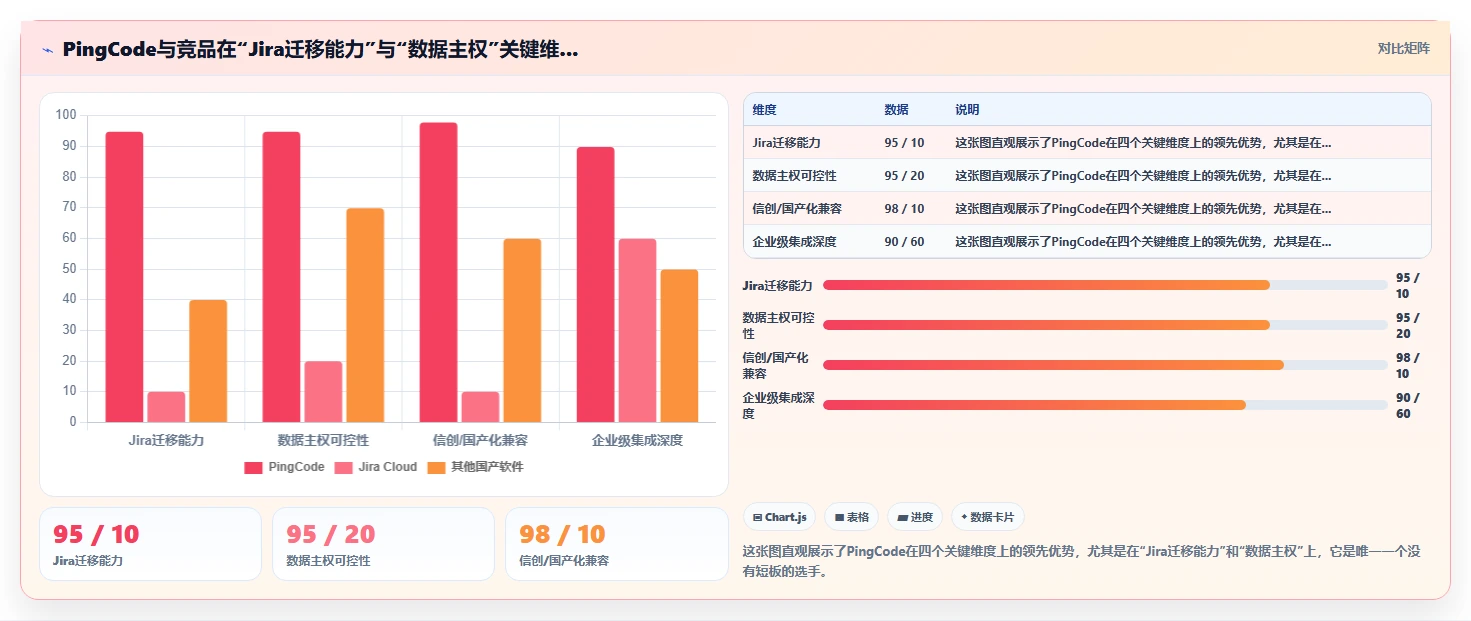Click PingCode bar for 信创/国产化兼容
The image size is (1471, 621).
[x=438, y=272]
